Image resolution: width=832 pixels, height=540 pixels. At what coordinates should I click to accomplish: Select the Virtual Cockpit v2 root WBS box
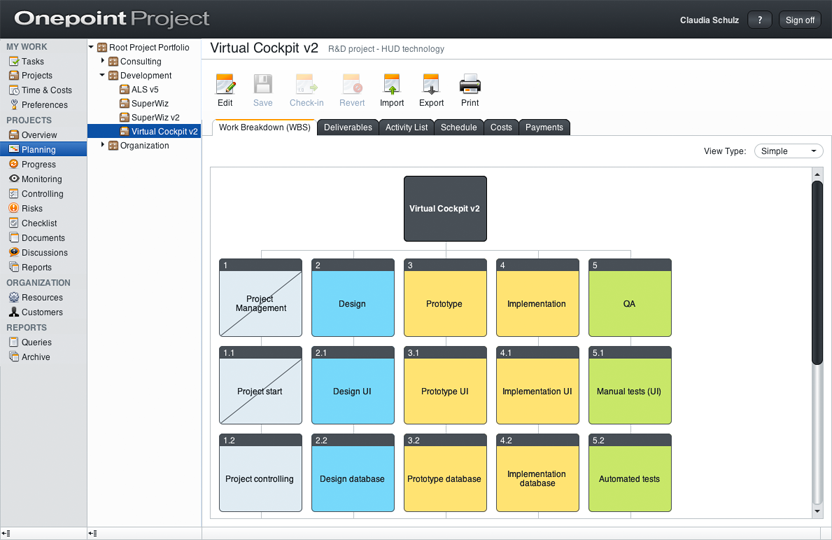(x=445, y=208)
